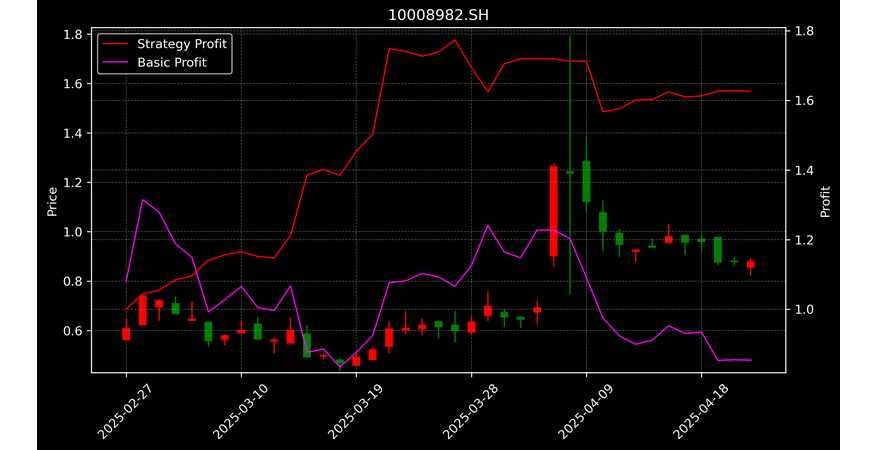Click the right axis label Profit
878x450 pixels.
[825, 201]
